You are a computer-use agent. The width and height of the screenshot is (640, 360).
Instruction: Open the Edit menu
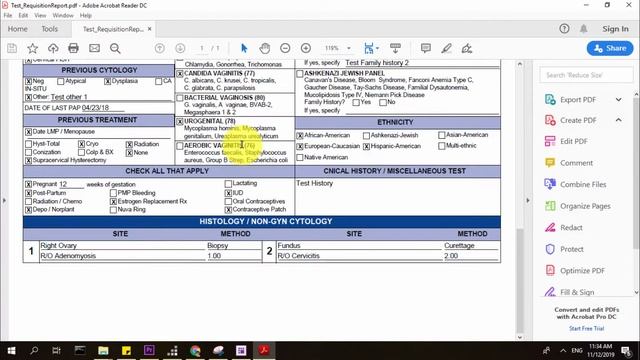[23, 15]
